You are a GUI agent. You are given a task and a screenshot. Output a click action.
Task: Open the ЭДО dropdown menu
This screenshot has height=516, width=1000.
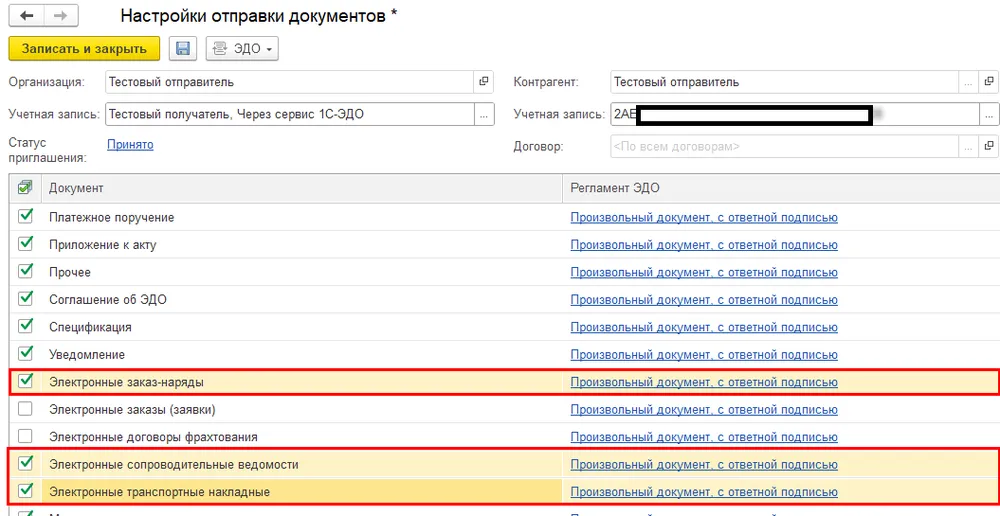(242, 48)
